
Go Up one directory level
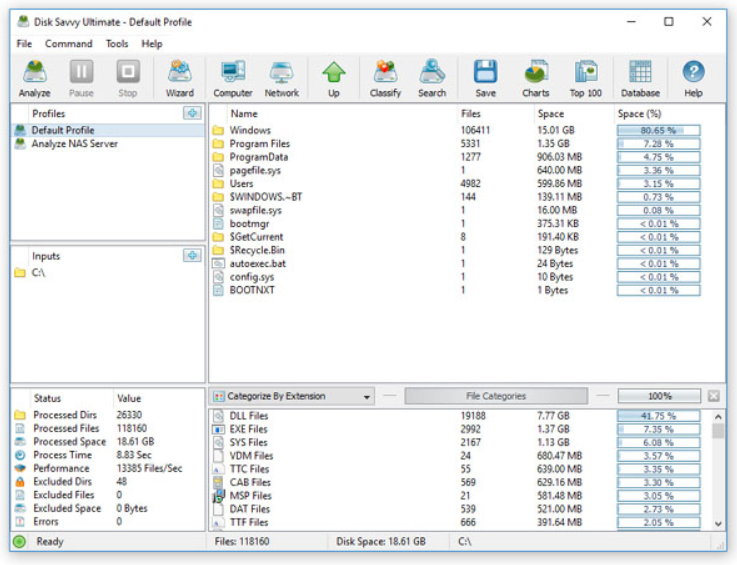tap(334, 78)
